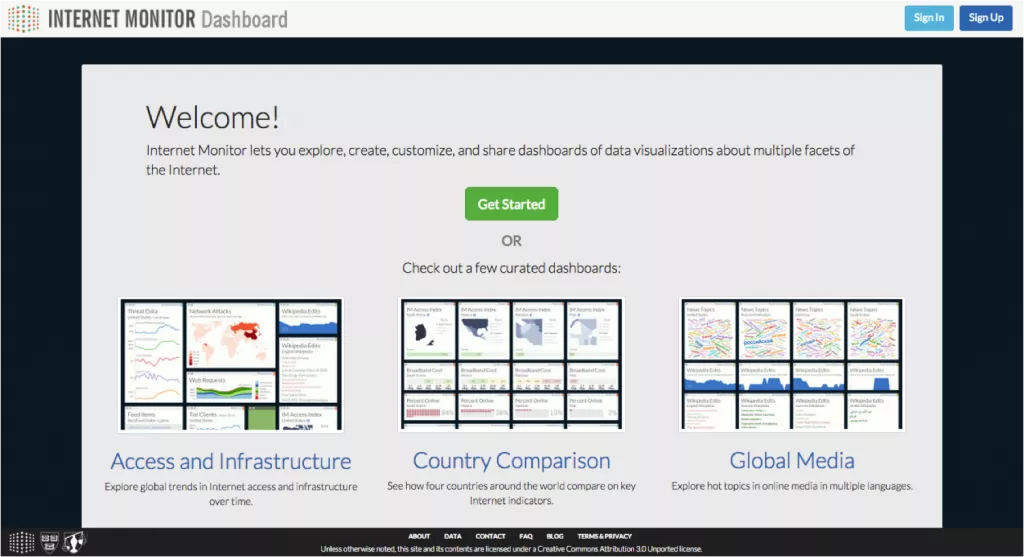The image size is (1024, 557).
Task: Open the ABOUT footer menu item
Action: [x=419, y=536]
